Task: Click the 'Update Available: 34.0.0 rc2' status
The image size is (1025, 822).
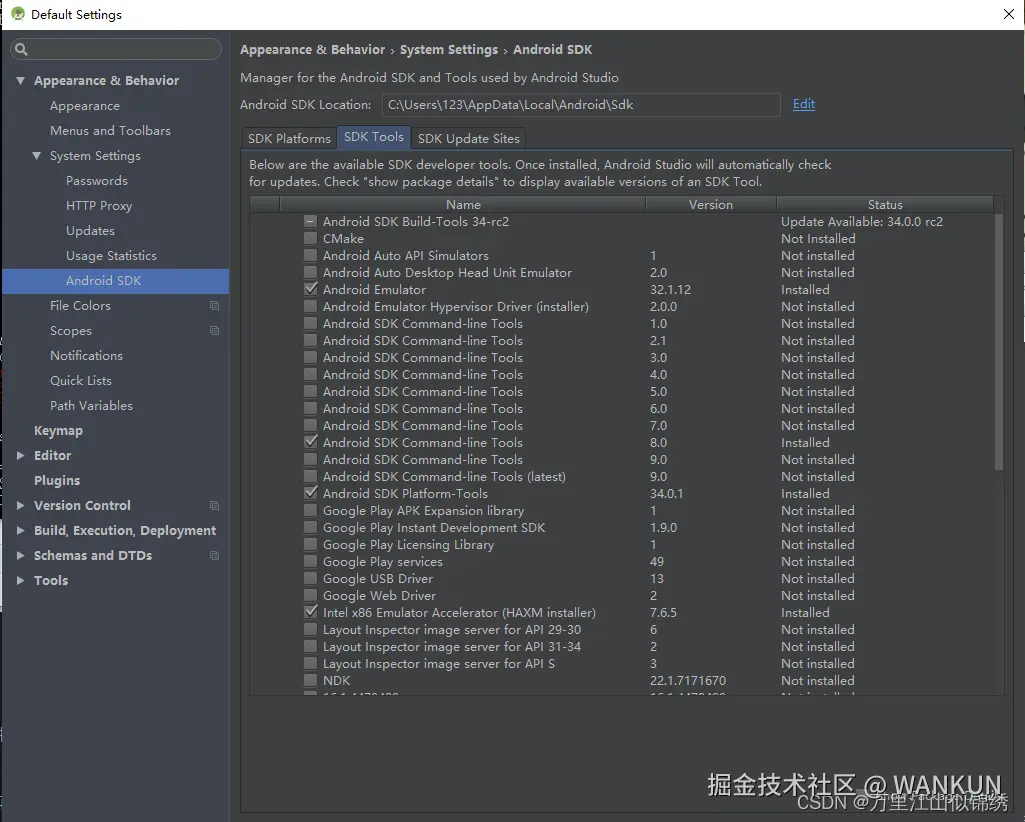Action: (x=862, y=221)
